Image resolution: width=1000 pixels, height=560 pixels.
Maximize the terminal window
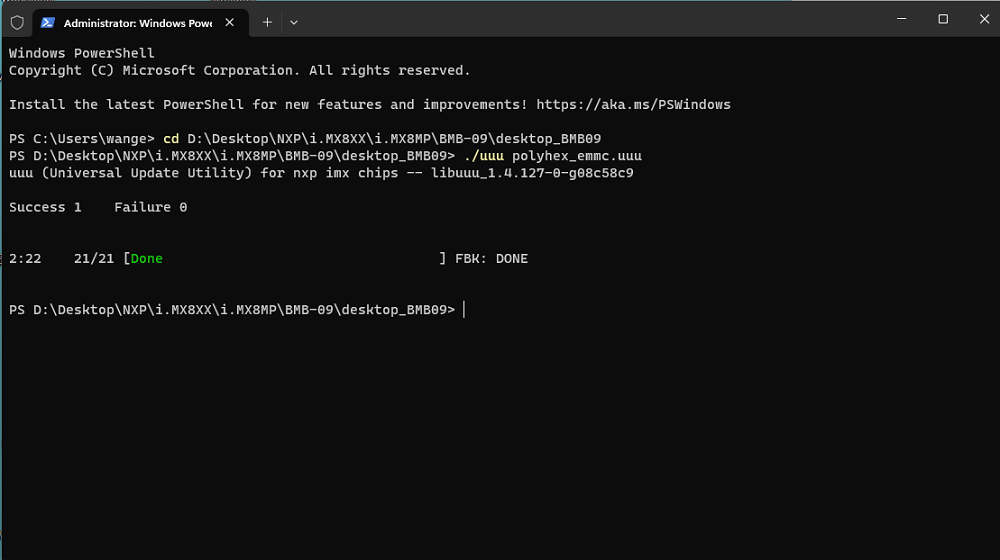coord(943,19)
